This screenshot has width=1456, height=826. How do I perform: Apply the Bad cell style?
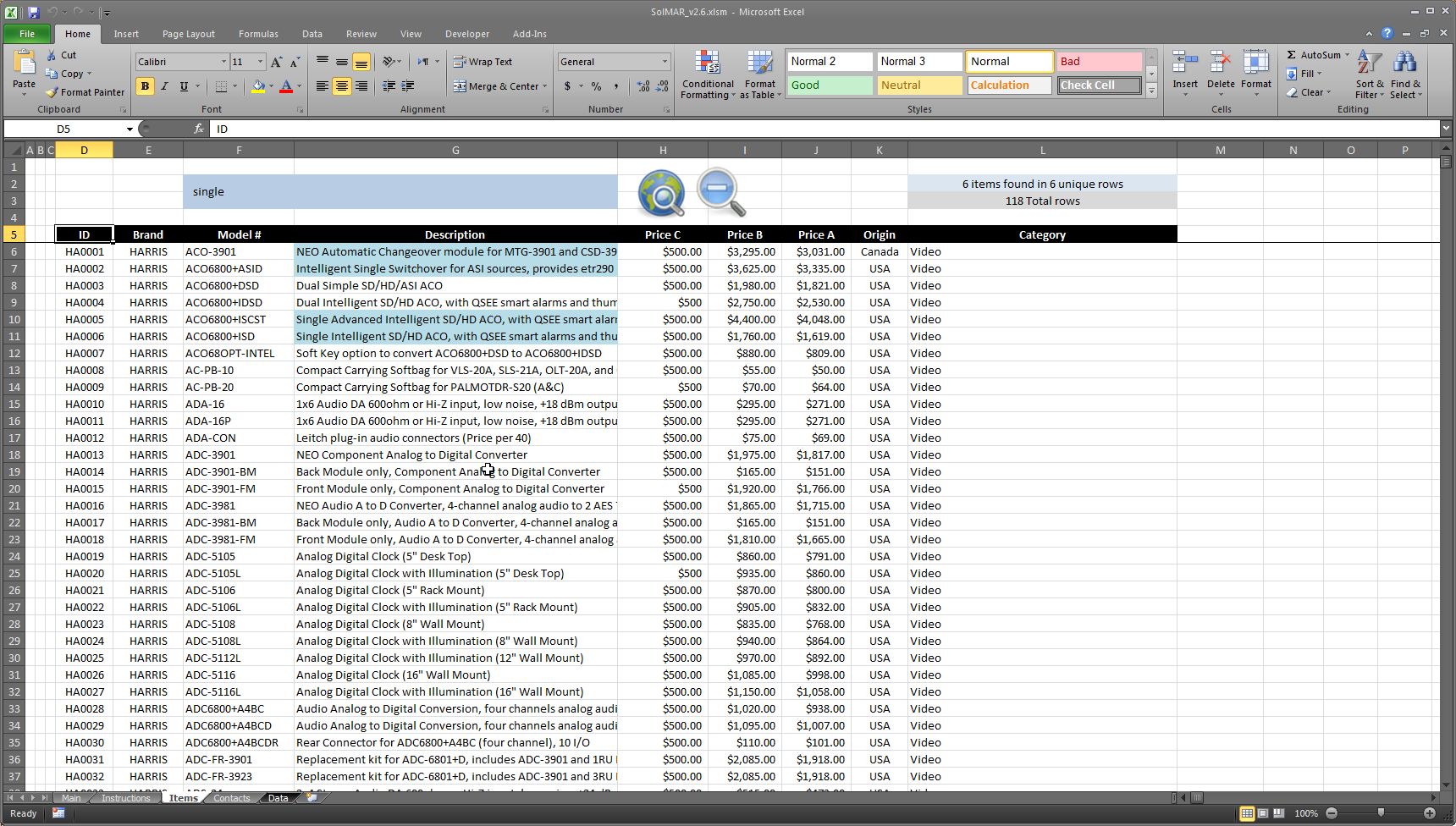pos(1100,62)
